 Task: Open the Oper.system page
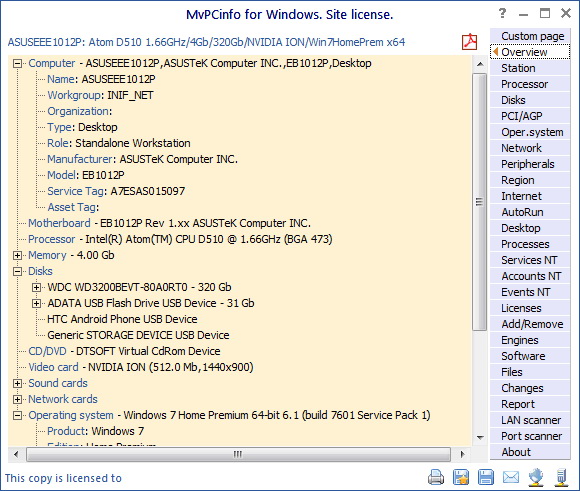530,132
